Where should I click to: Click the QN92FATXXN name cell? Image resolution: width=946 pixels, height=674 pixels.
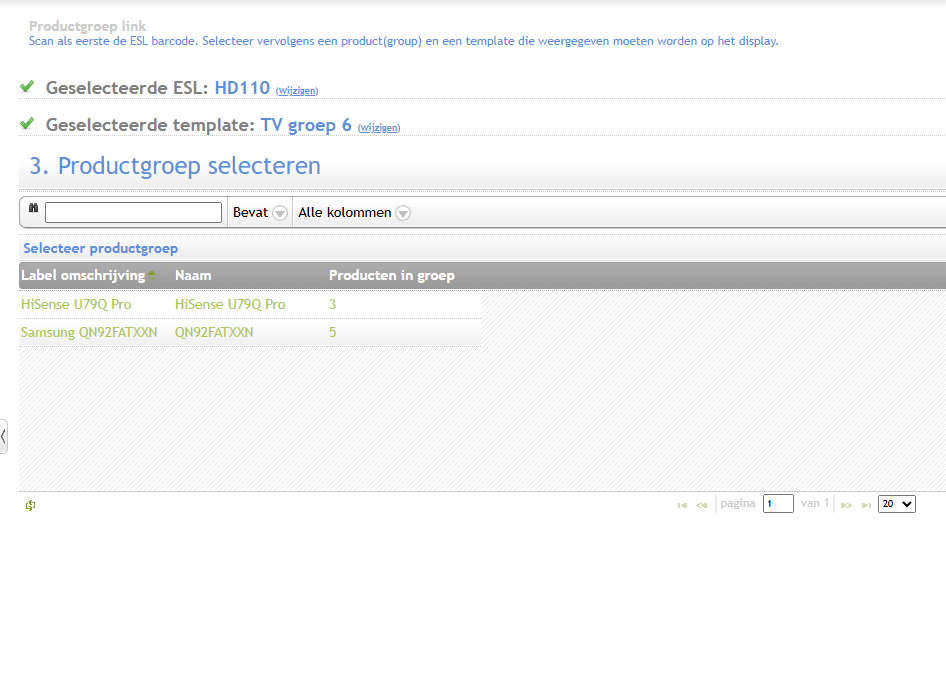click(x=214, y=332)
